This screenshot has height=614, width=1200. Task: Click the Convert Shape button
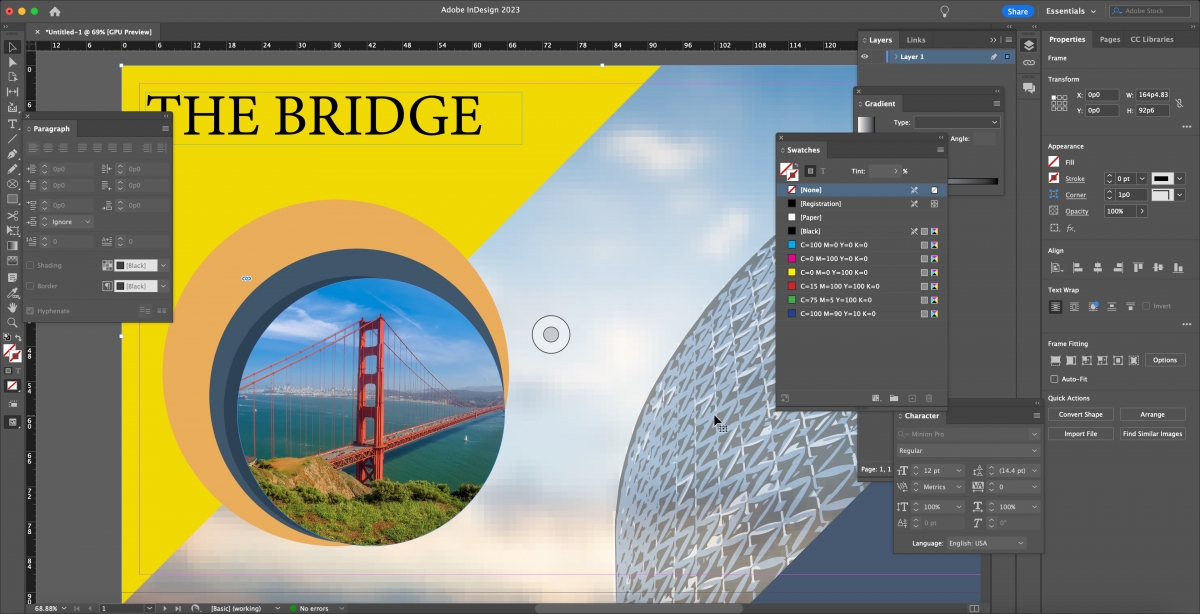tap(1080, 414)
